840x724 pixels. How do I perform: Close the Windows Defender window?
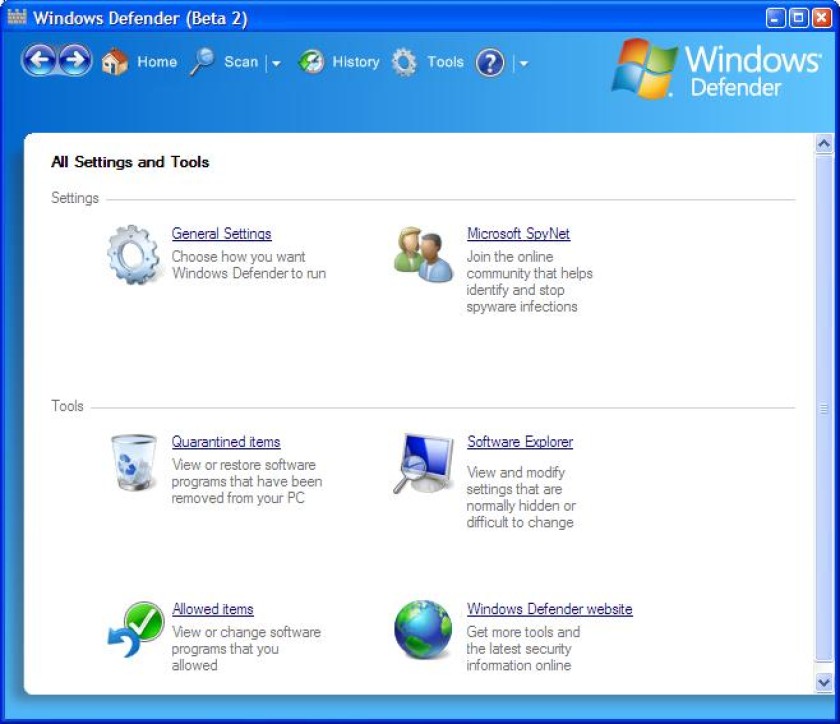tap(821, 18)
